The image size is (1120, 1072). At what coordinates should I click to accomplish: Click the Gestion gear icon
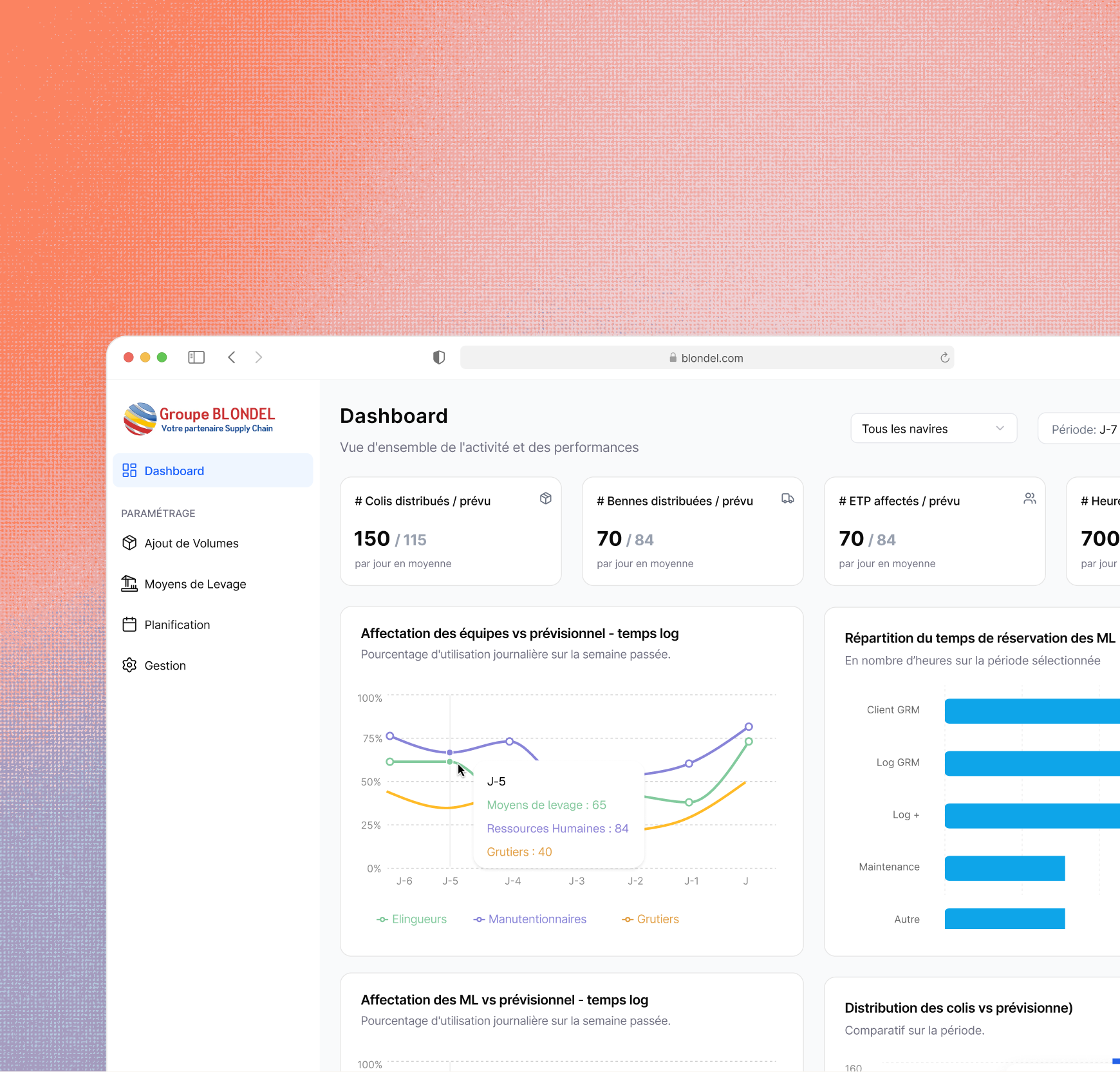[x=129, y=665]
